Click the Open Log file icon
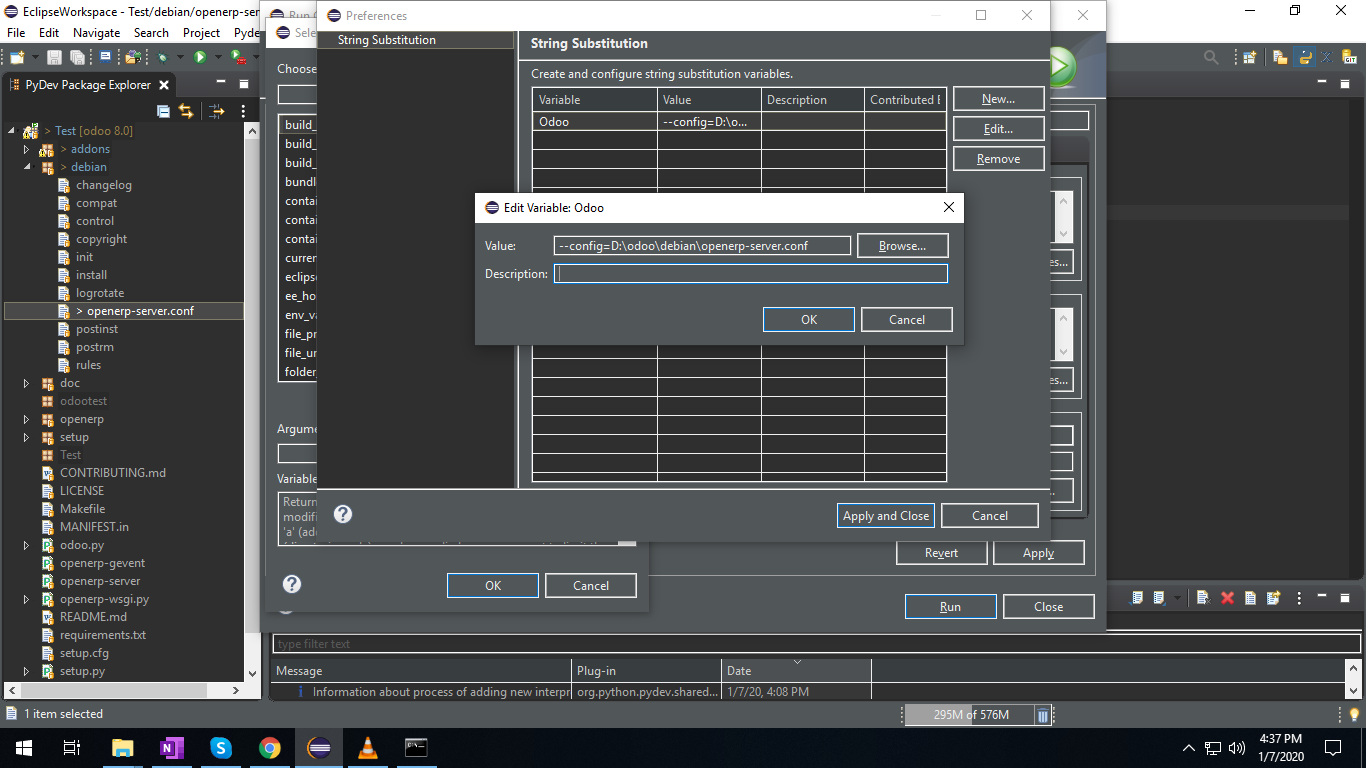1366x768 pixels. tap(1250, 598)
